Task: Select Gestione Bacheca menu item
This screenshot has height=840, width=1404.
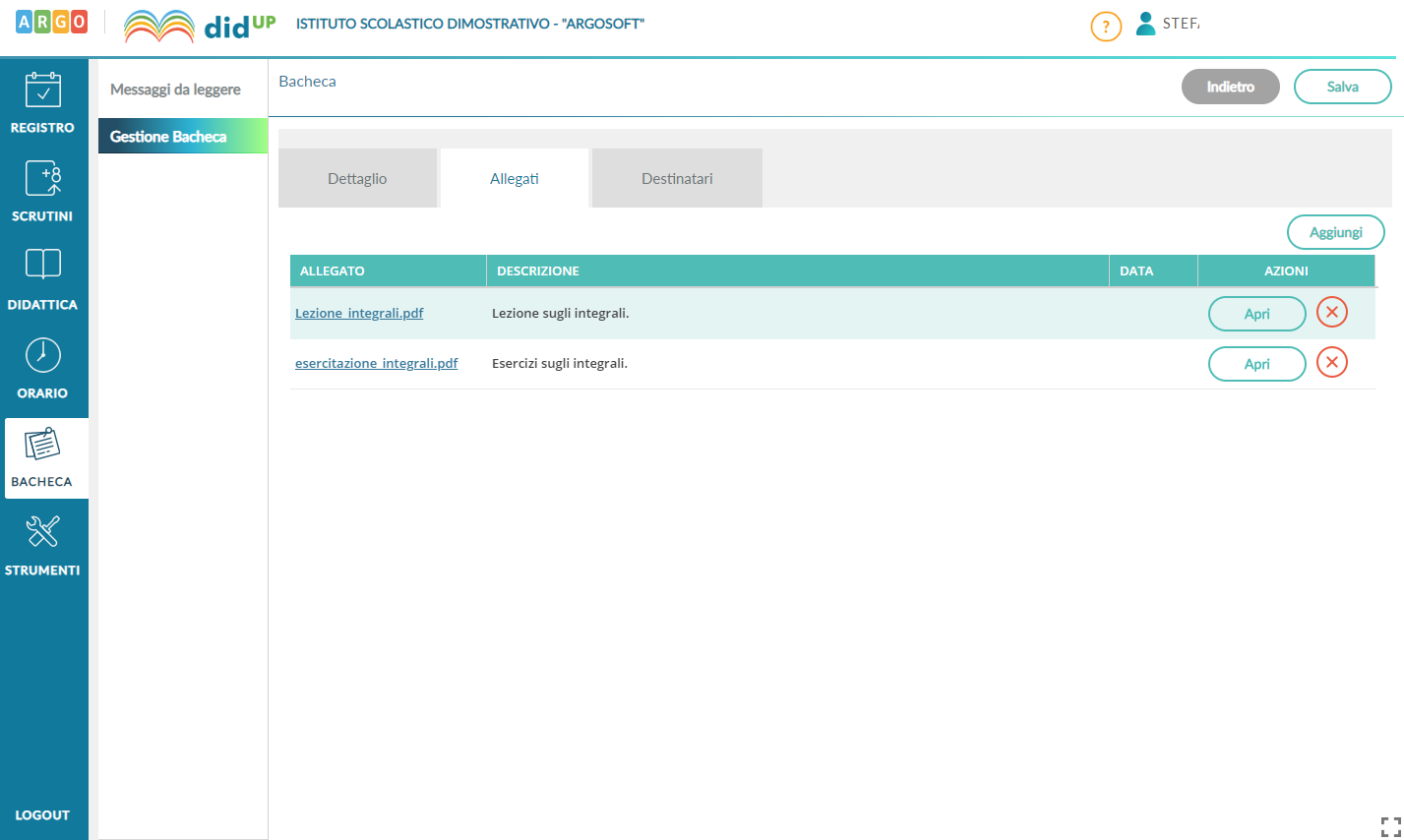Action: pyautogui.click(x=183, y=137)
